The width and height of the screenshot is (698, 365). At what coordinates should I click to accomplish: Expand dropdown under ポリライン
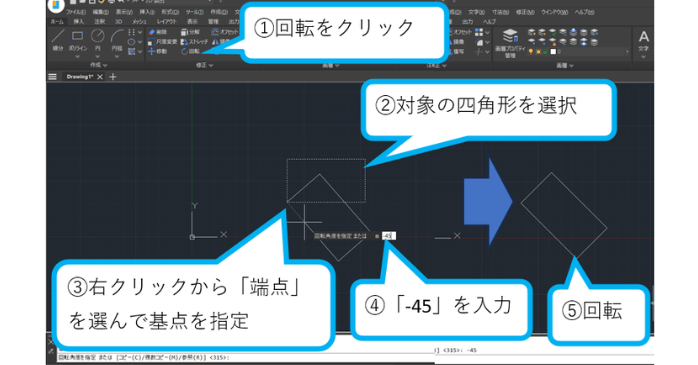click(77, 57)
